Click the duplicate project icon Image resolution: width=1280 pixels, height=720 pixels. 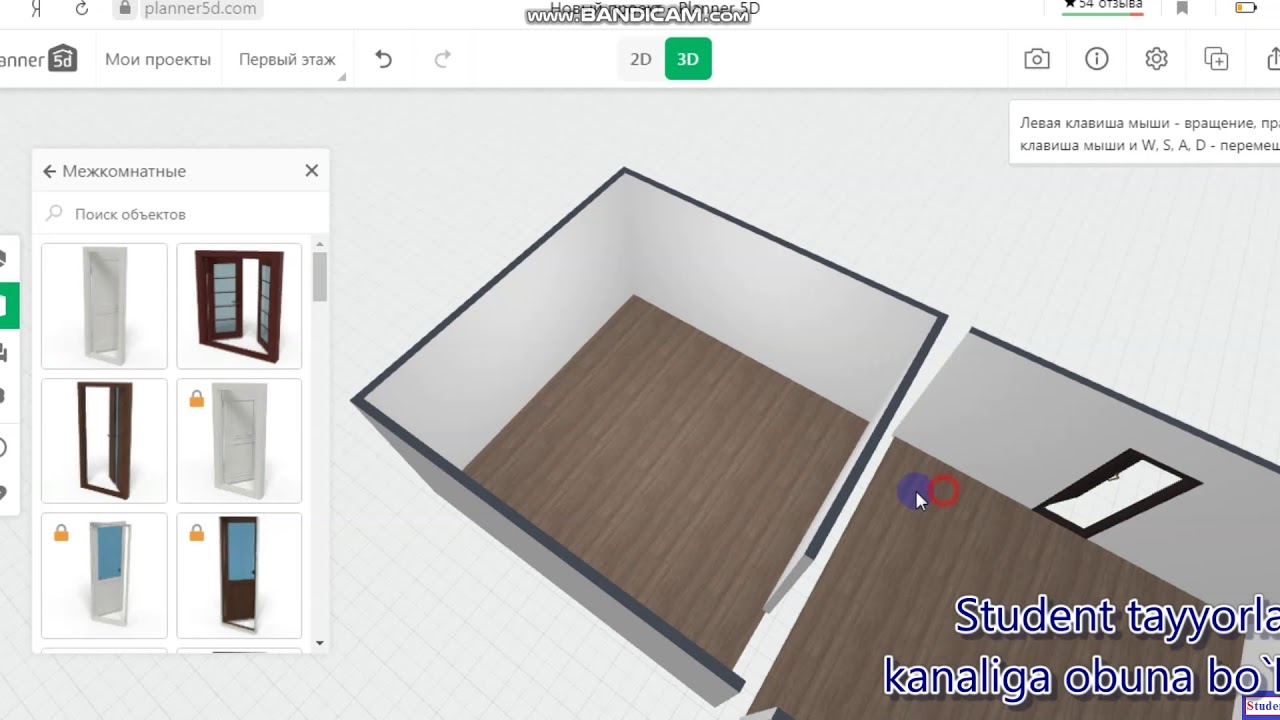coord(1216,59)
